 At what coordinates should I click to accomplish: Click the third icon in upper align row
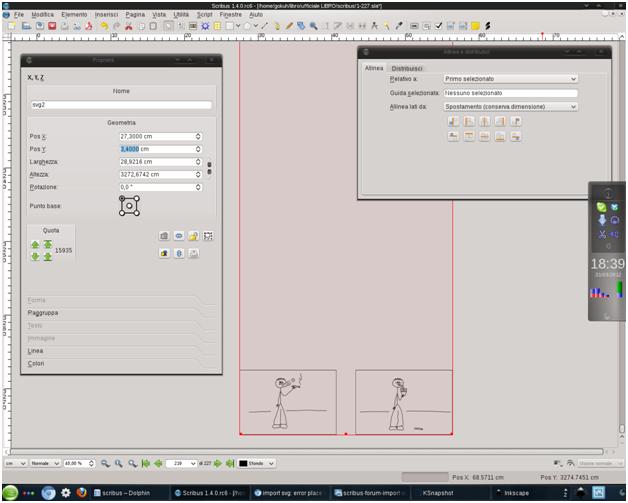485,121
